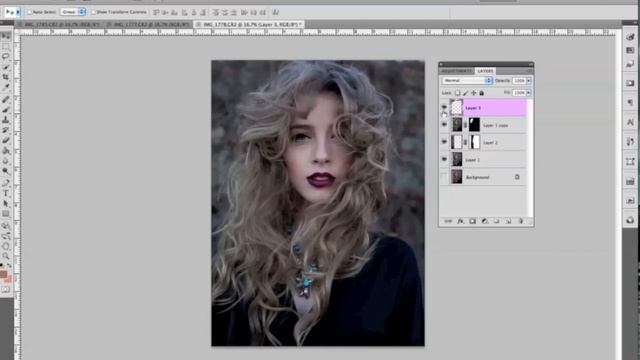Click the add layer style fx icon

(460, 221)
